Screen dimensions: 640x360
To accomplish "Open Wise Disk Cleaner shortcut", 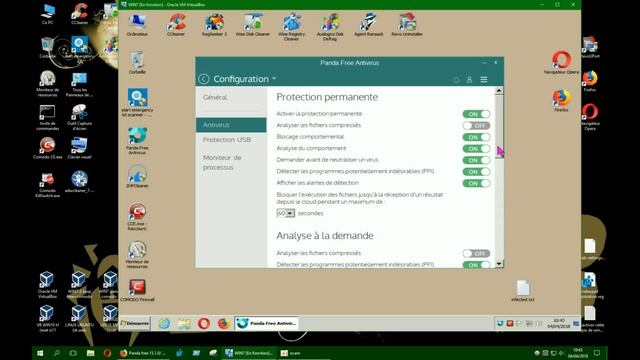I will [x=253, y=24].
